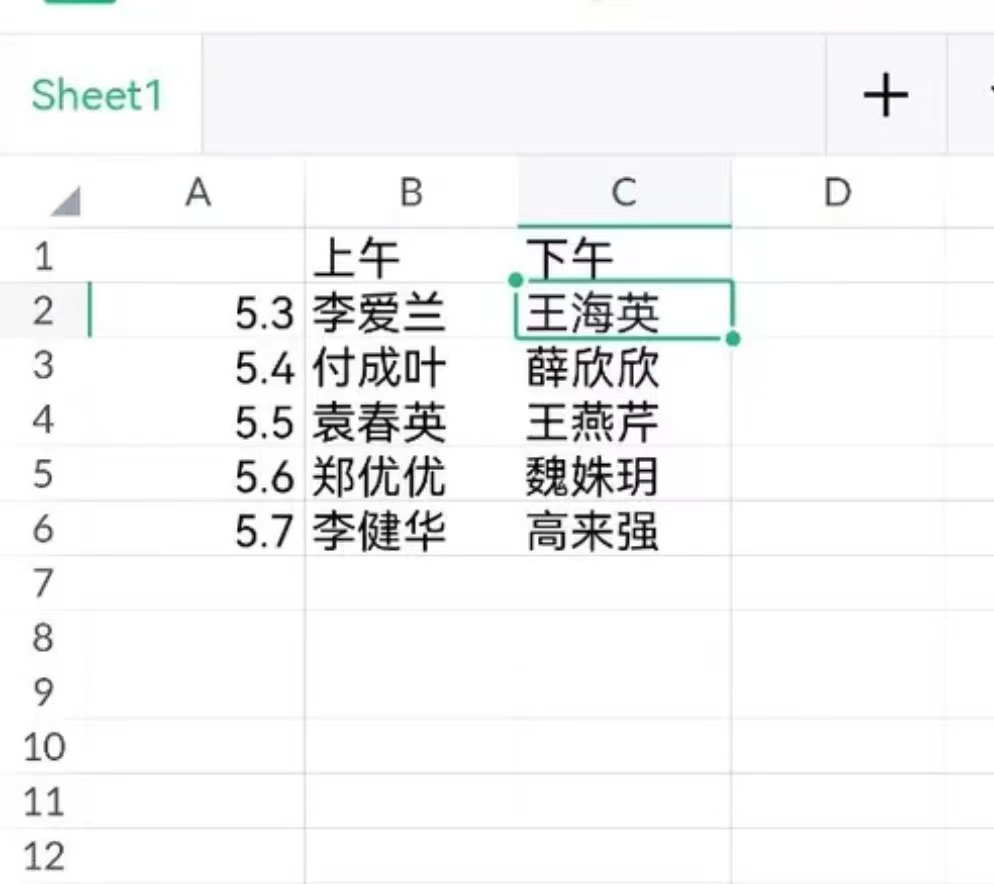Image resolution: width=994 pixels, height=884 pixels.
Task: Select column D header
Action: pos(837,192)
